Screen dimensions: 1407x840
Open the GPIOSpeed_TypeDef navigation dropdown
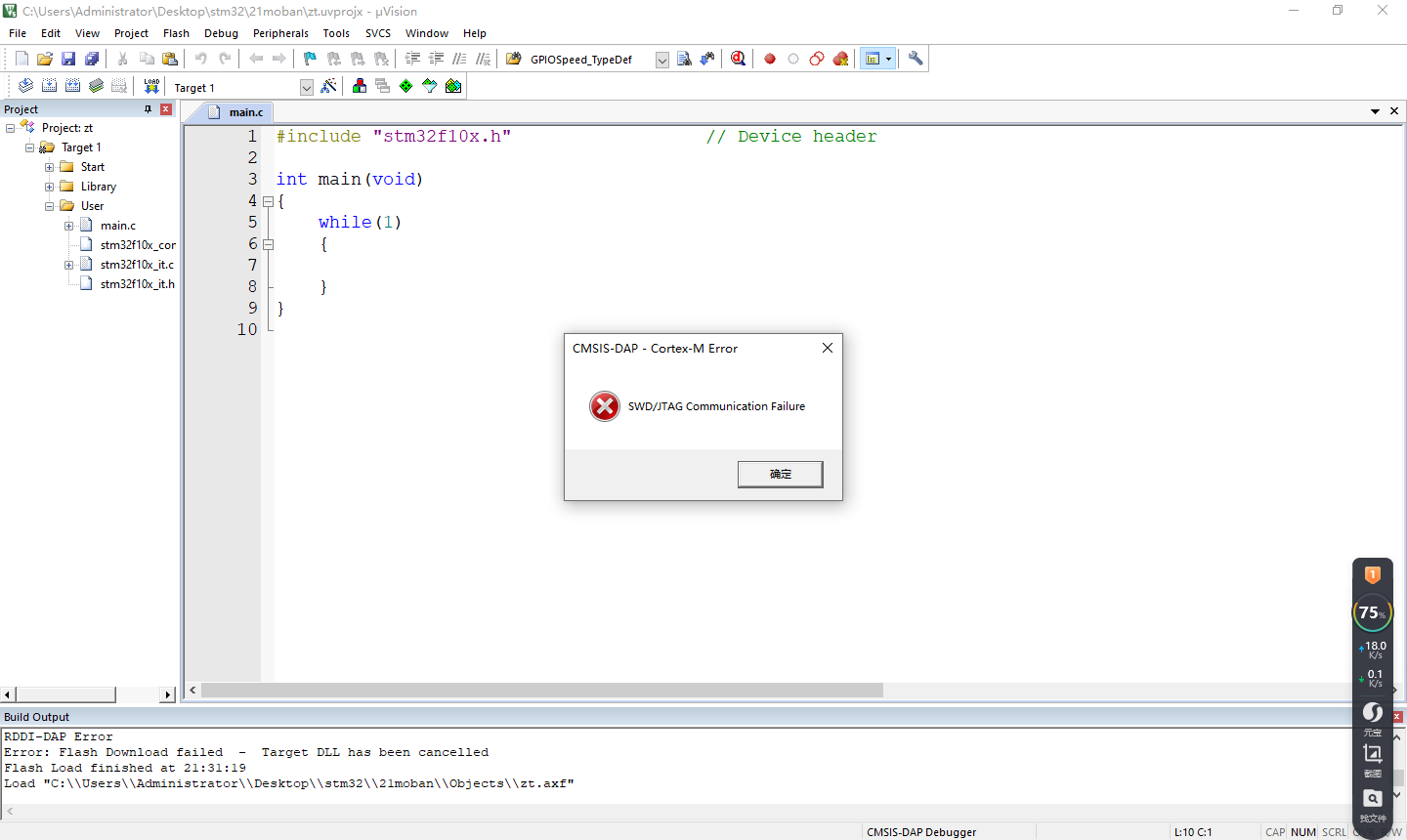click(662, 58)
